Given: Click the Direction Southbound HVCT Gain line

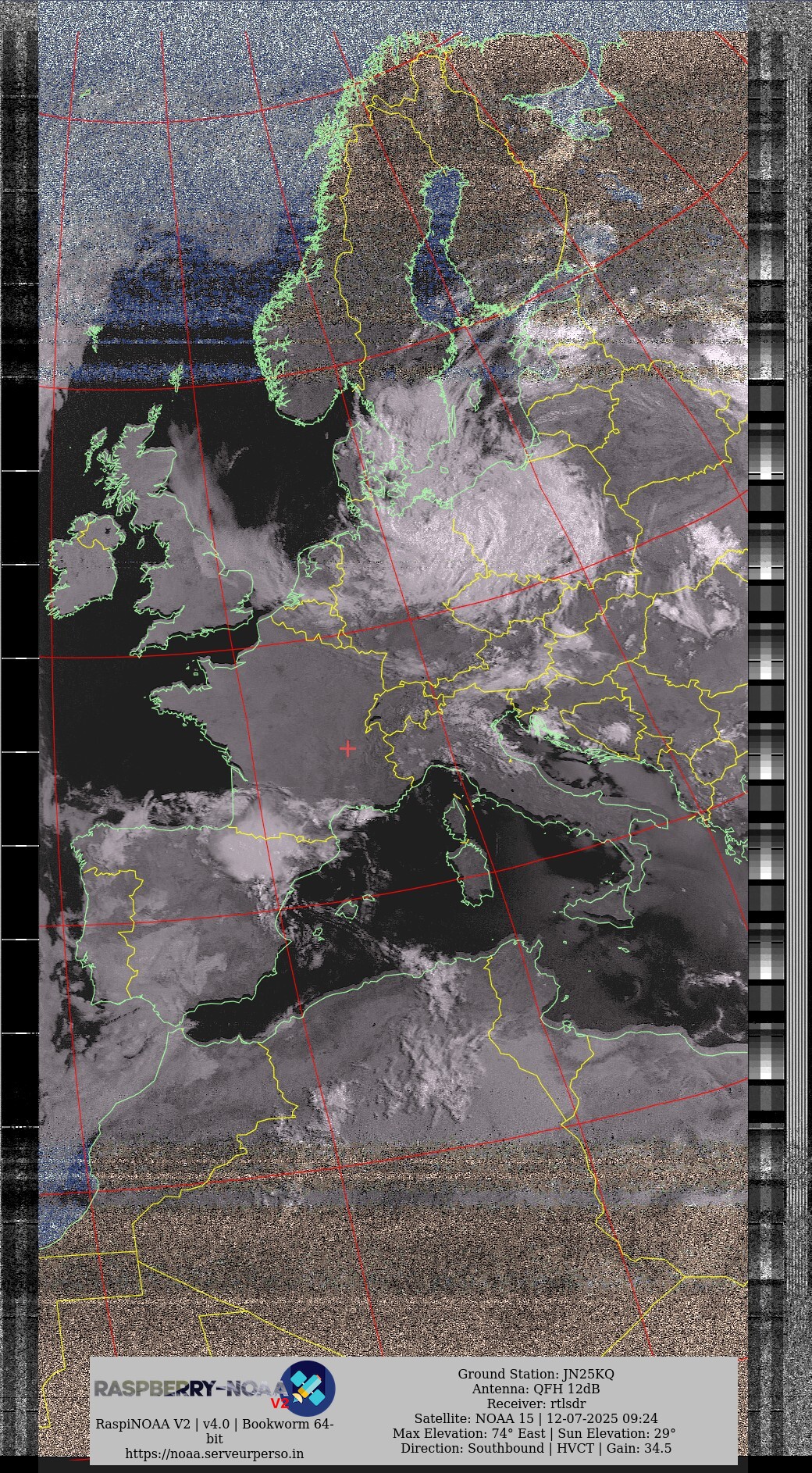Looking at the screenshot, I should coord(536,1448).
